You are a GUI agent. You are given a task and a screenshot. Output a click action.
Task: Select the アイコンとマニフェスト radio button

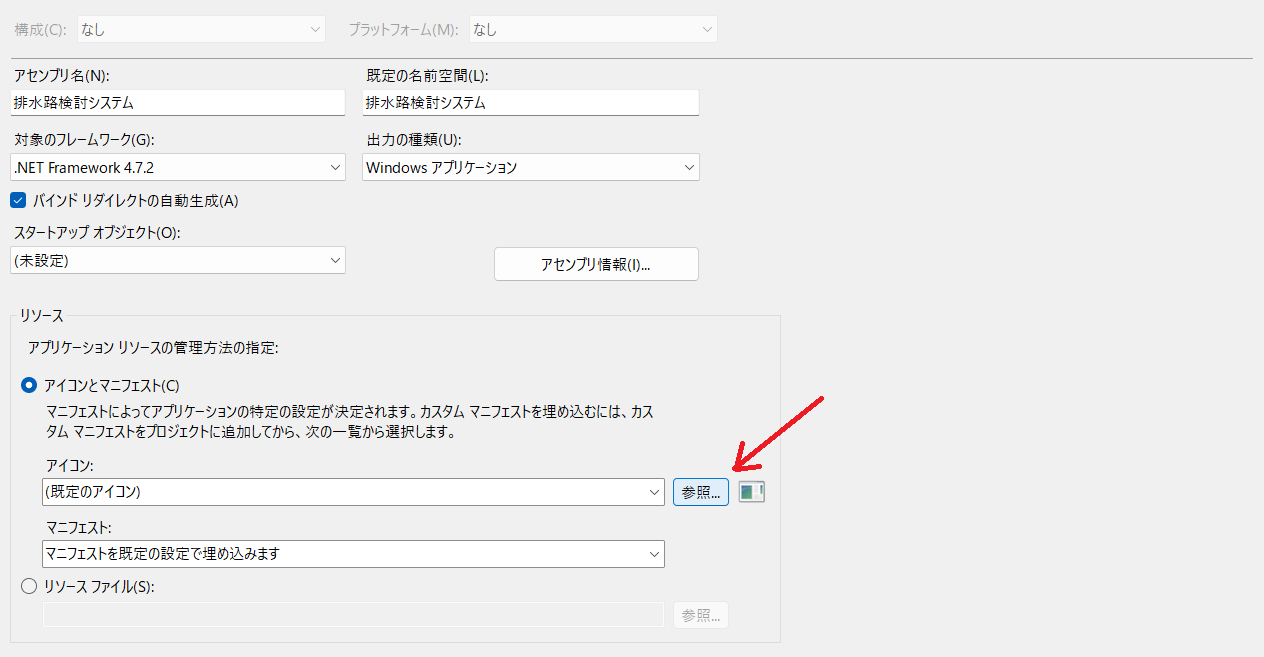29,385
